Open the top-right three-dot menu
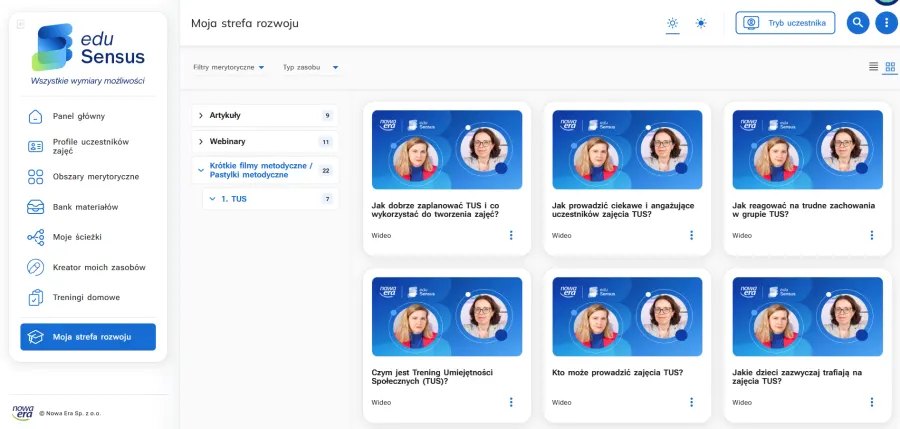The height and width of the screenshot is (429, 900). tap(886, 23)
